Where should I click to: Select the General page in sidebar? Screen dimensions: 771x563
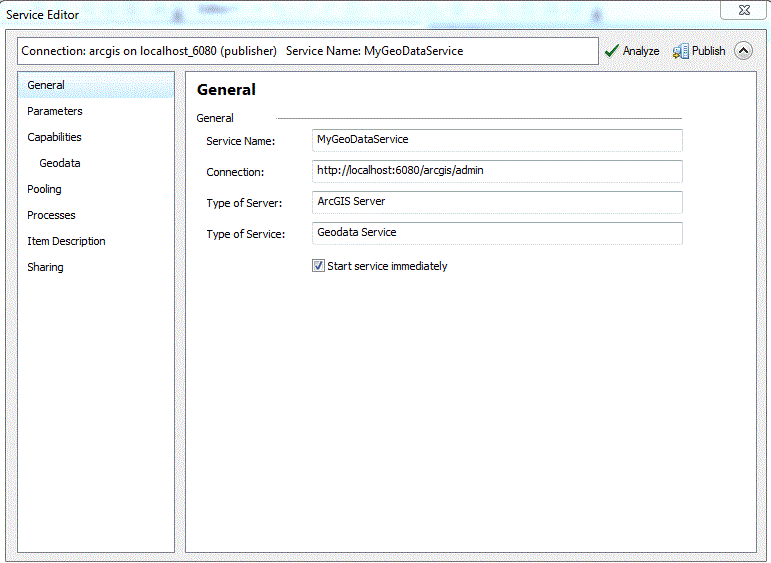tap(46, 85)
